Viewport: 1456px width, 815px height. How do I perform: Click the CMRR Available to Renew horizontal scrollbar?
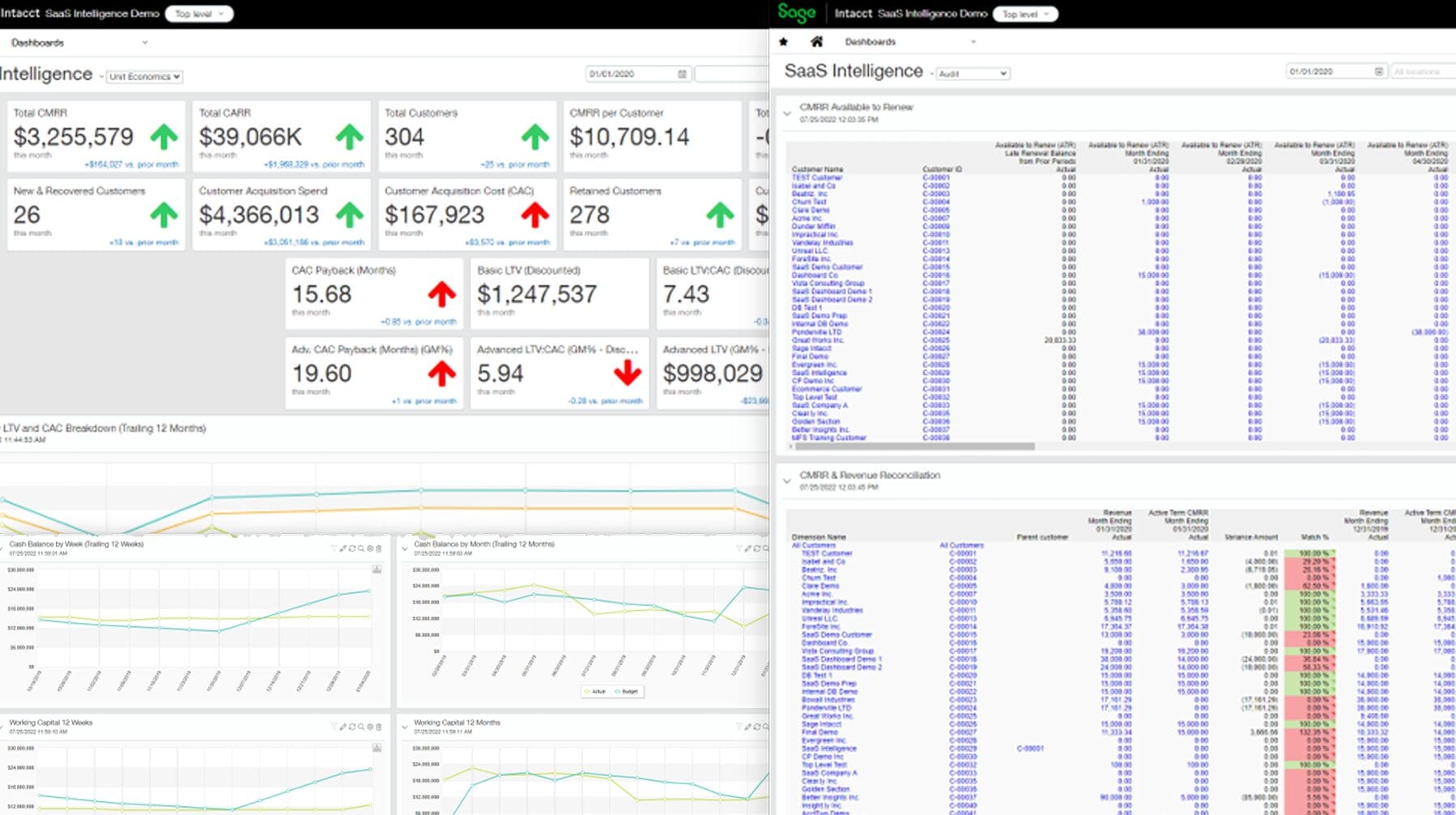[914, 446]
